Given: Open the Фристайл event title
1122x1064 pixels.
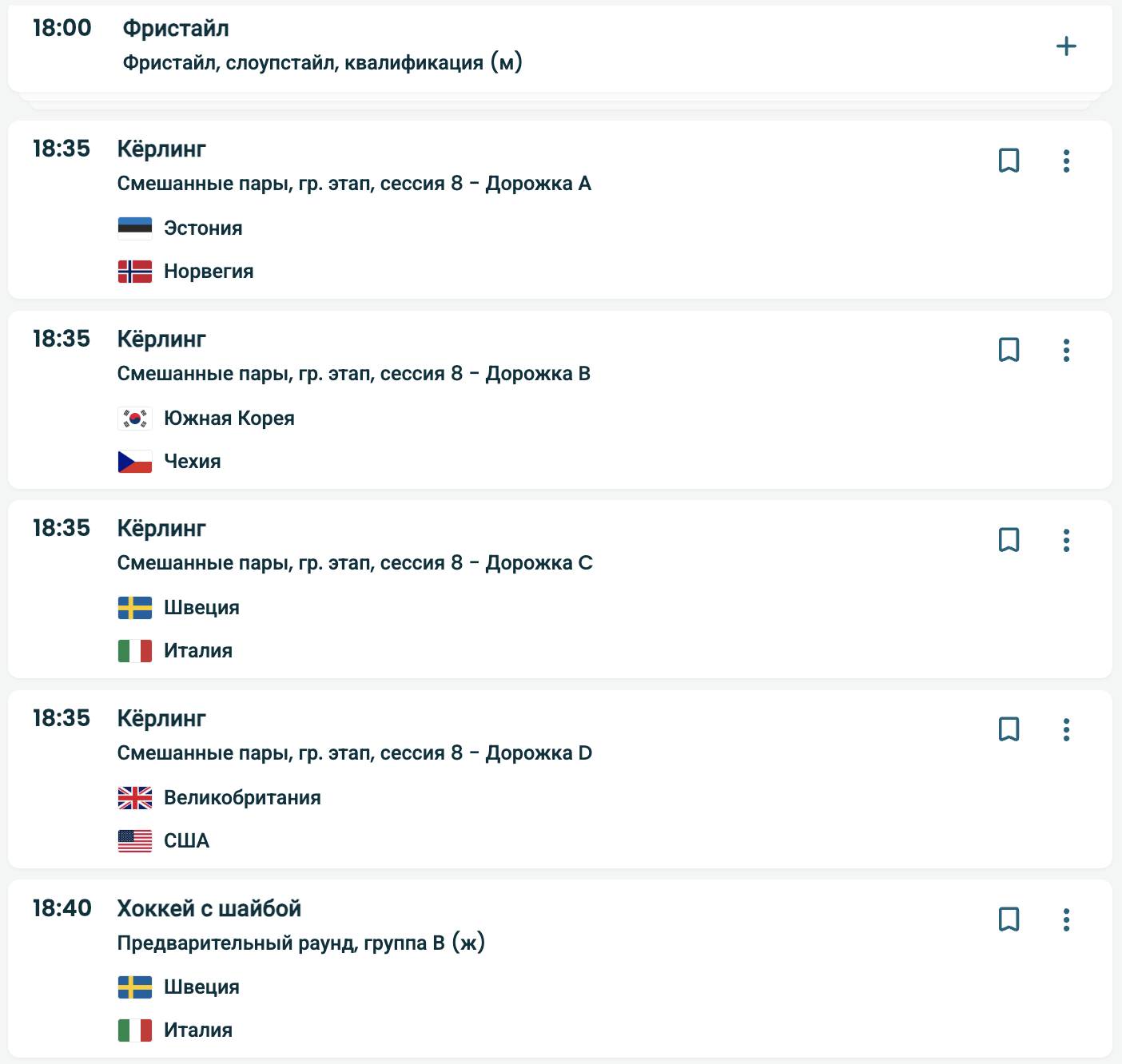Looking at the screenshot, I should pos(176,29).
